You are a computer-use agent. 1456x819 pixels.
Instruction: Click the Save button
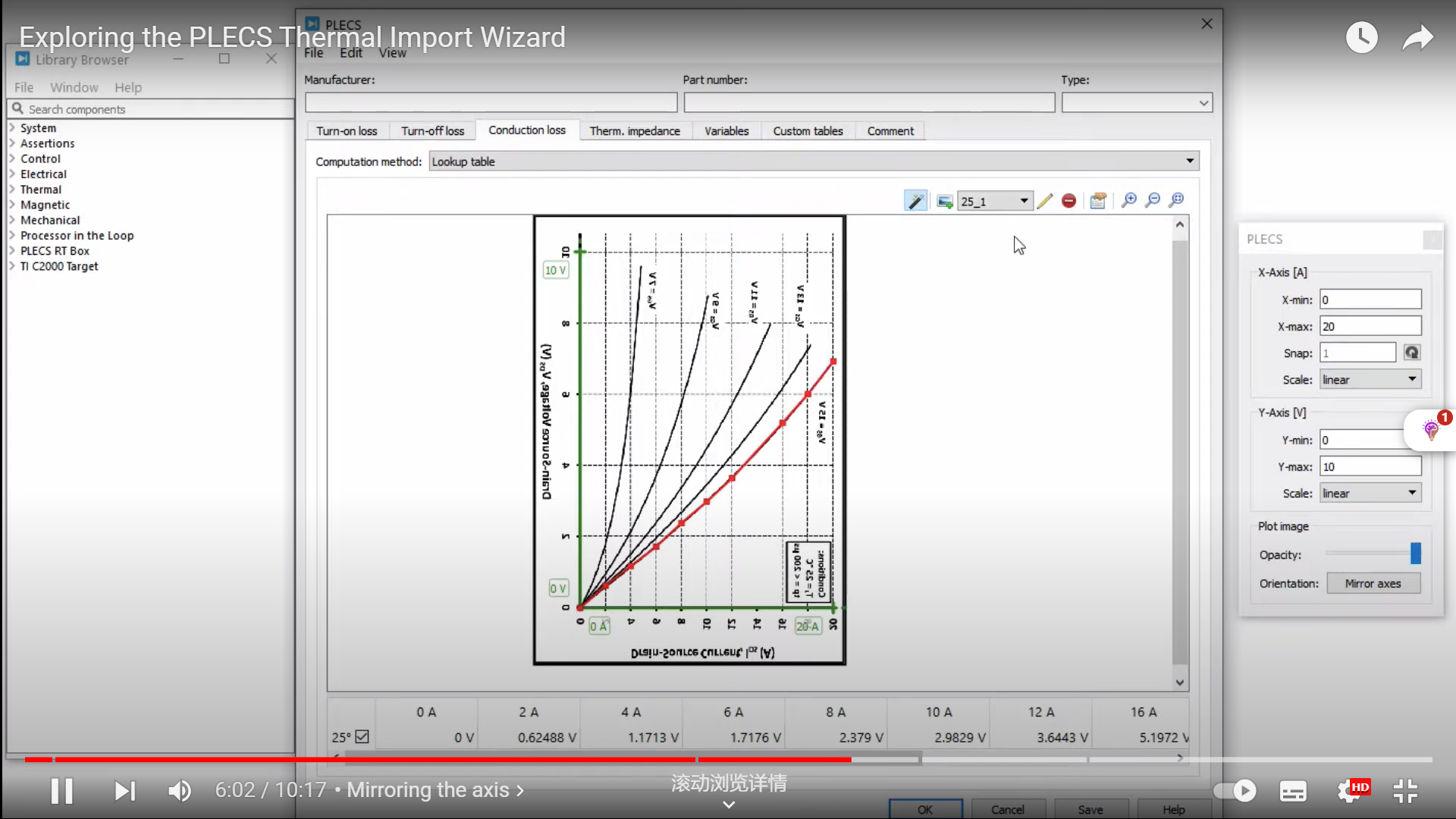tap(1090, 809)
